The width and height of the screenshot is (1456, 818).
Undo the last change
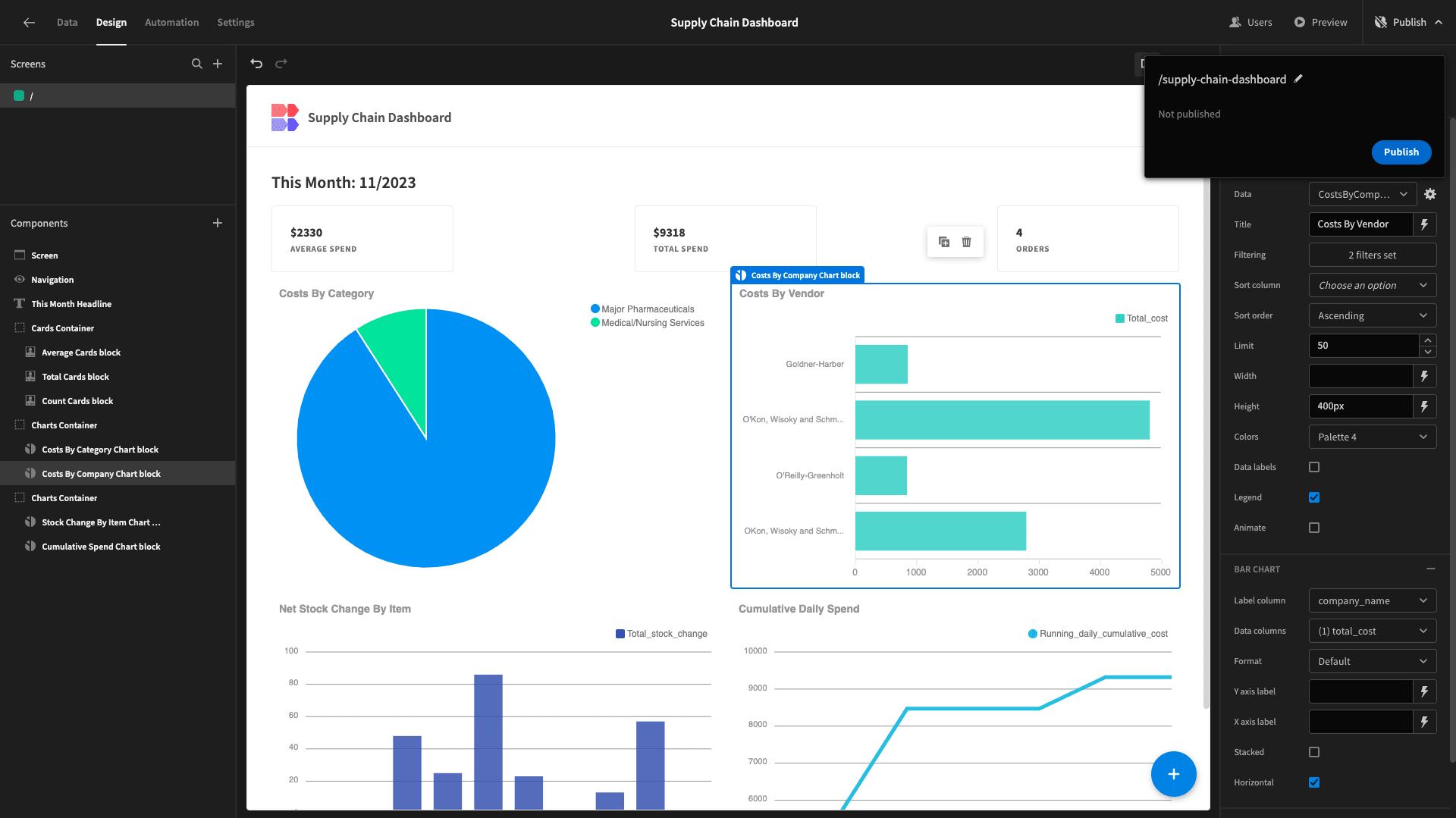click(x=256, y=64)
